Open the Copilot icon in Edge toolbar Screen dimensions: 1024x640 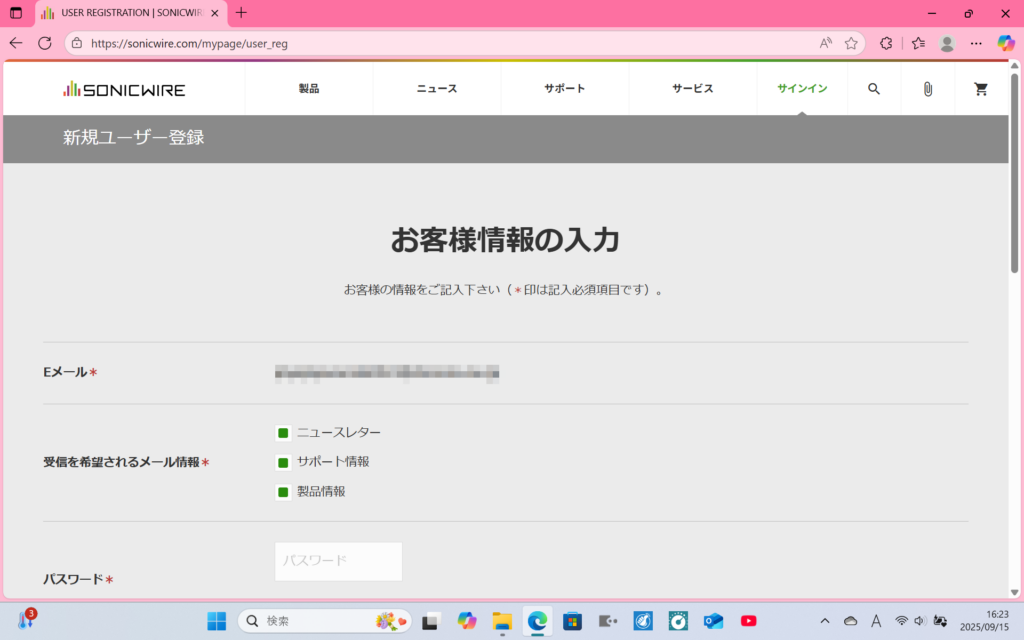[1006, 43]
